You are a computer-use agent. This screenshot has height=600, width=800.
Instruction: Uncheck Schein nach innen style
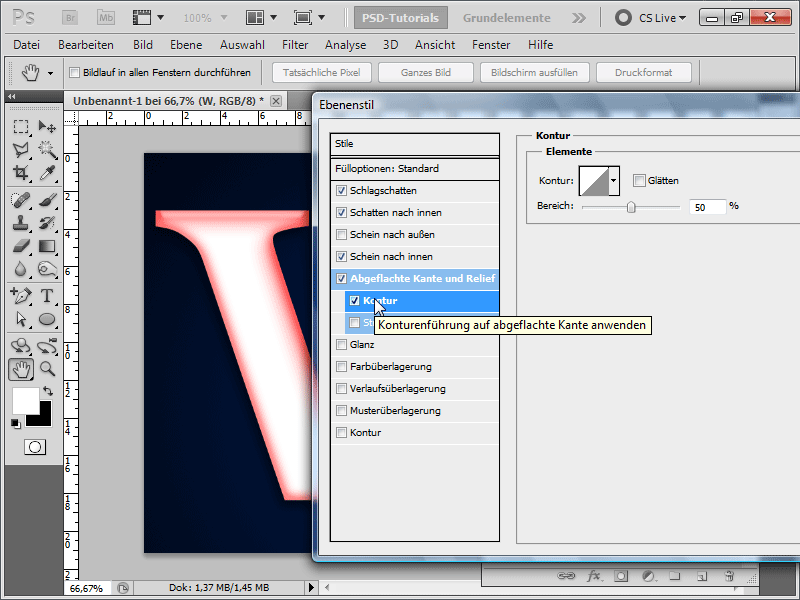(x=341, y=257)
